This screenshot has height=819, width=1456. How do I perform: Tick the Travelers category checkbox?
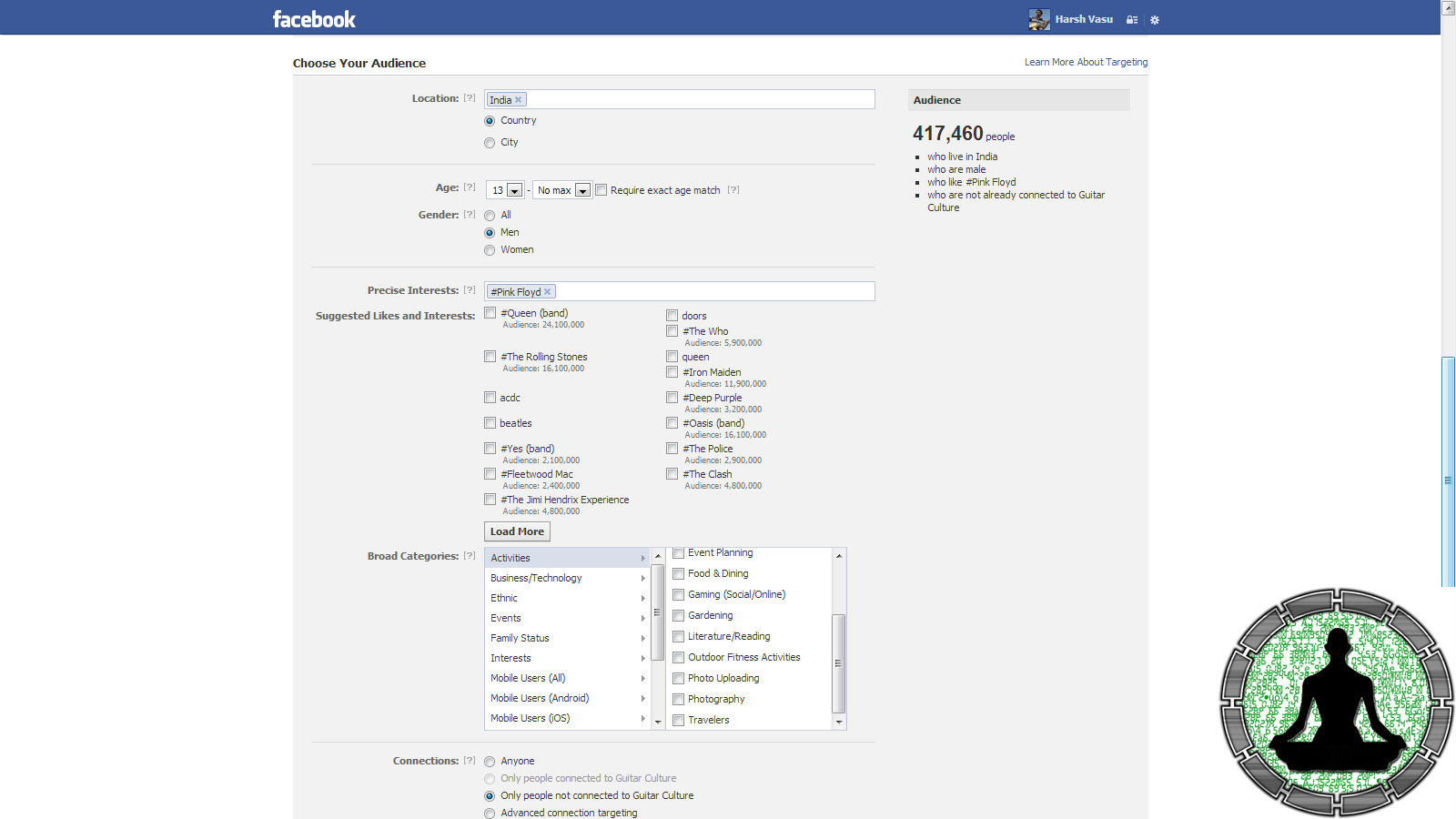pyautogui.click(x=679, y=721)
